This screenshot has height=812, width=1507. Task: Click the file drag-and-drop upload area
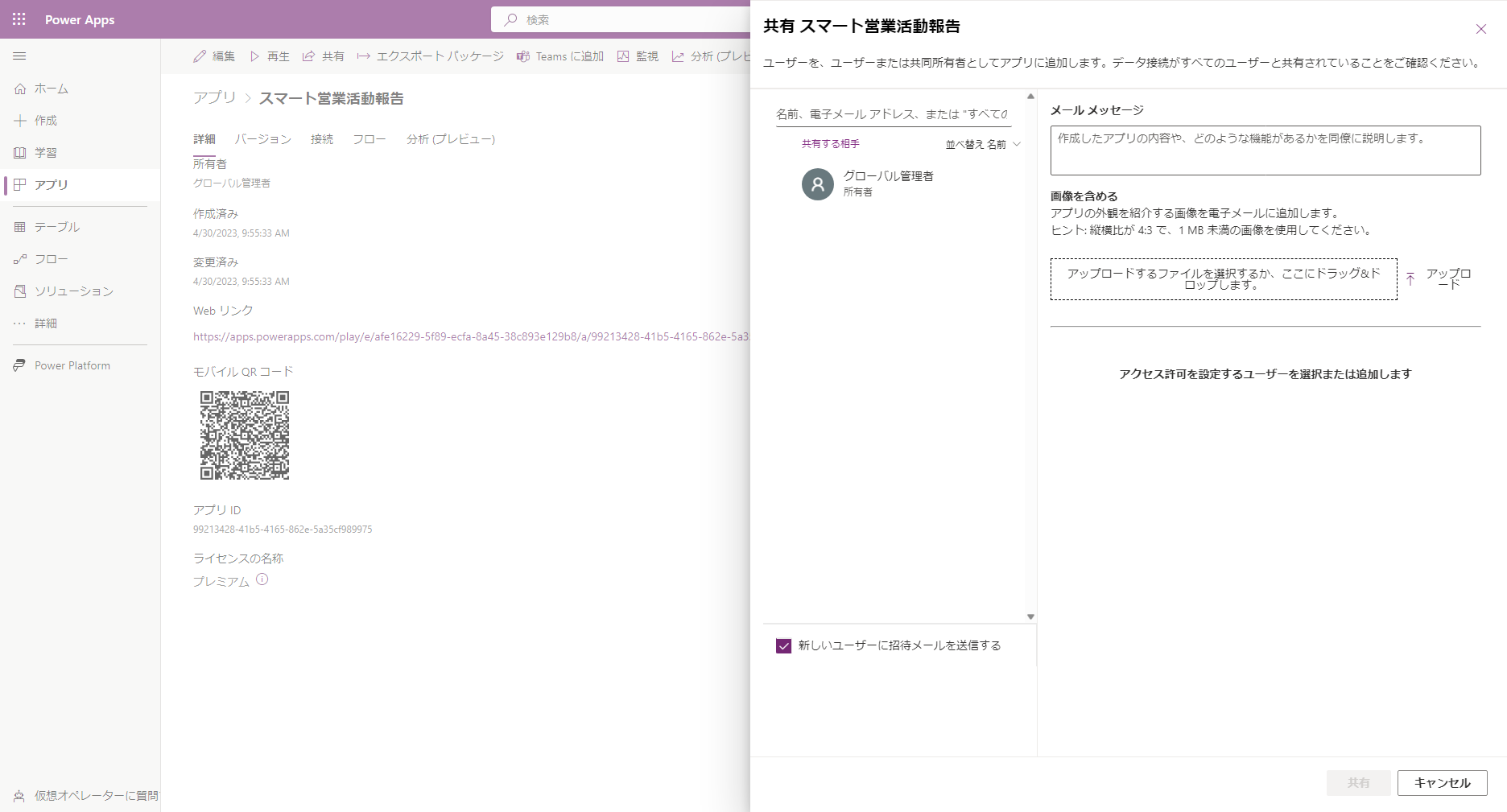(x=1224, y=279)
